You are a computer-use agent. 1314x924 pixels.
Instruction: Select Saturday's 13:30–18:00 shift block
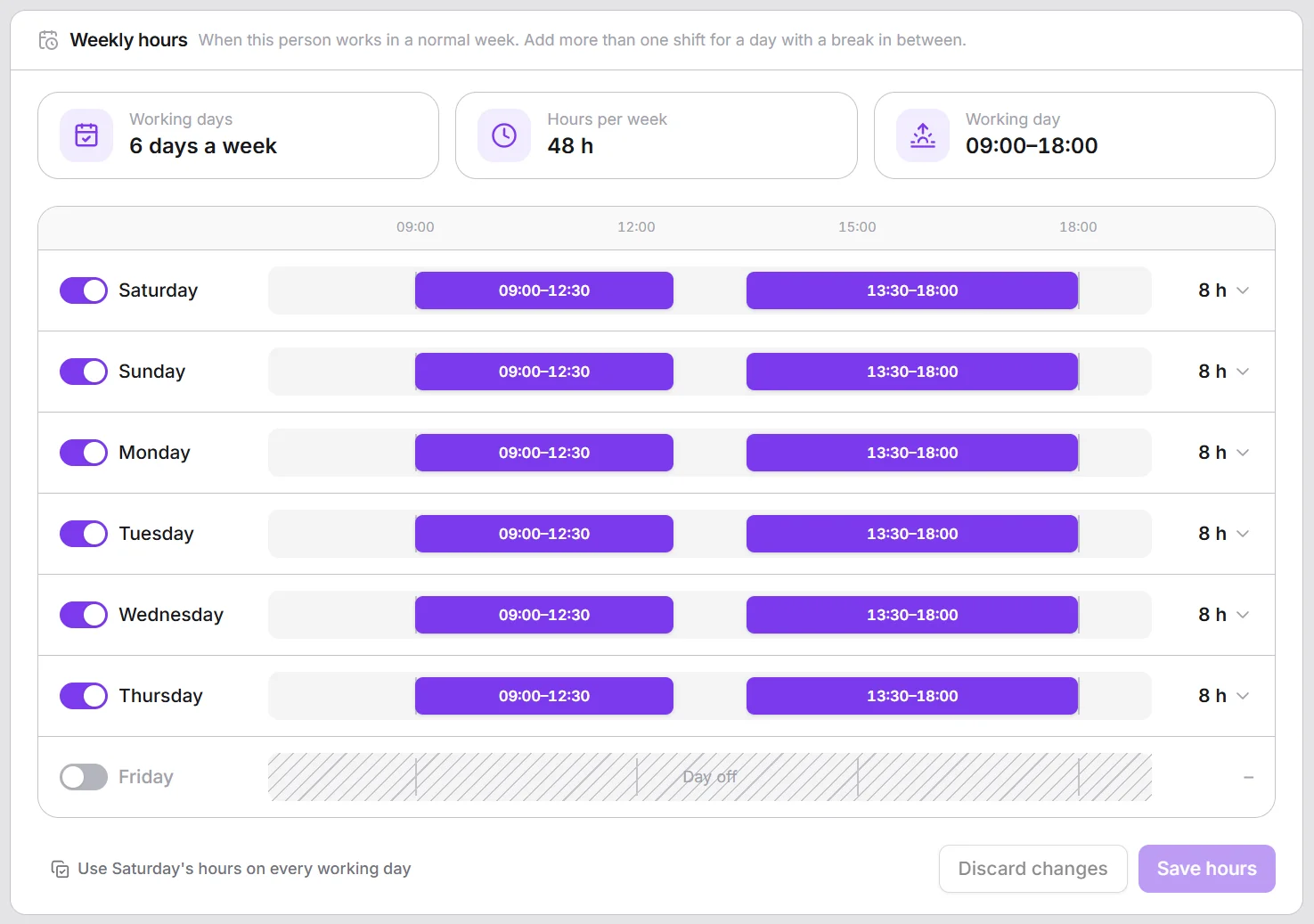[x=912, y=290]
